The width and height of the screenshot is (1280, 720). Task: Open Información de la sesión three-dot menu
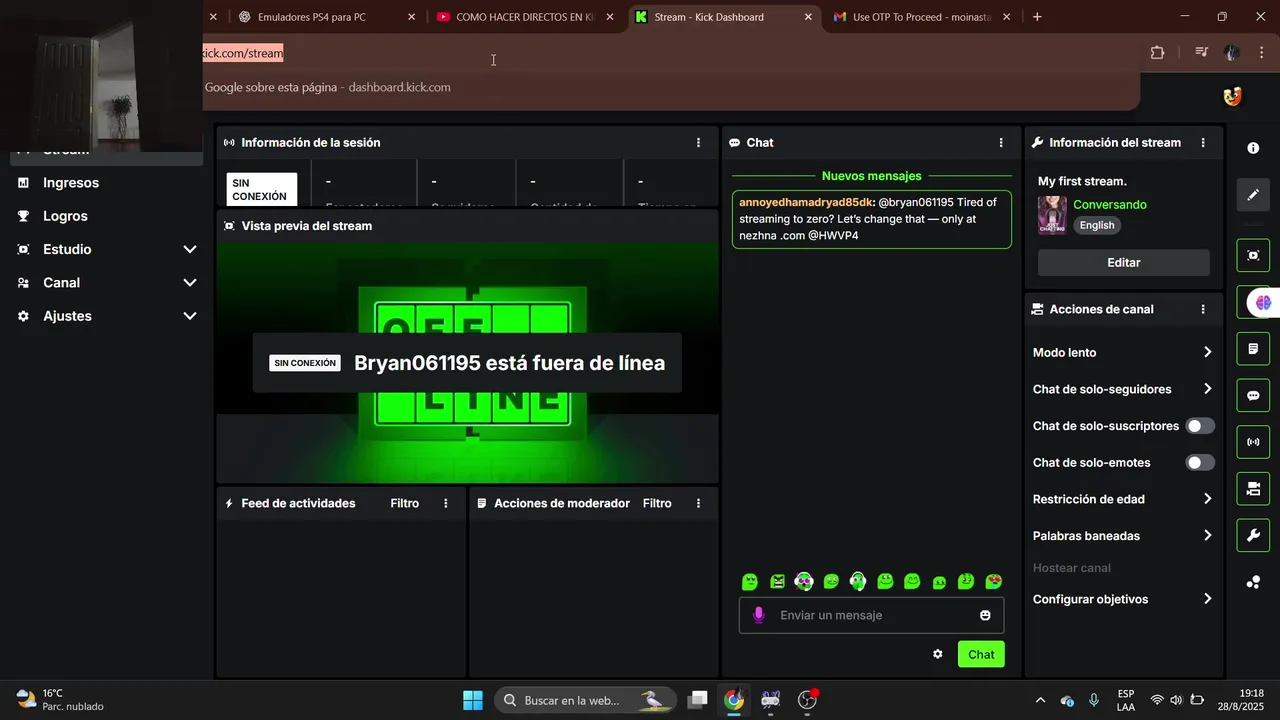click(698, 143)
